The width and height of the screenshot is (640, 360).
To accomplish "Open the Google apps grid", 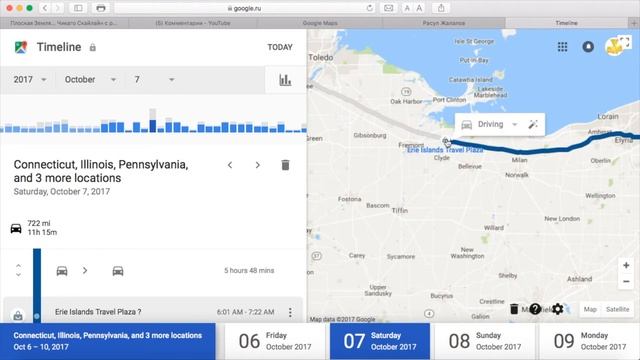I will pos(562,47).
